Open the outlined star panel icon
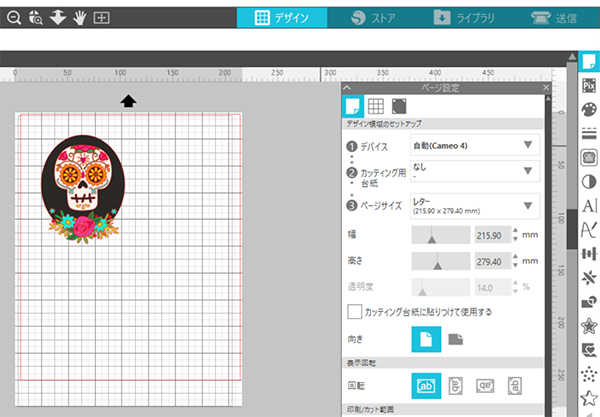The width and height of the screenshot is (600, 417). click(589, 398)
